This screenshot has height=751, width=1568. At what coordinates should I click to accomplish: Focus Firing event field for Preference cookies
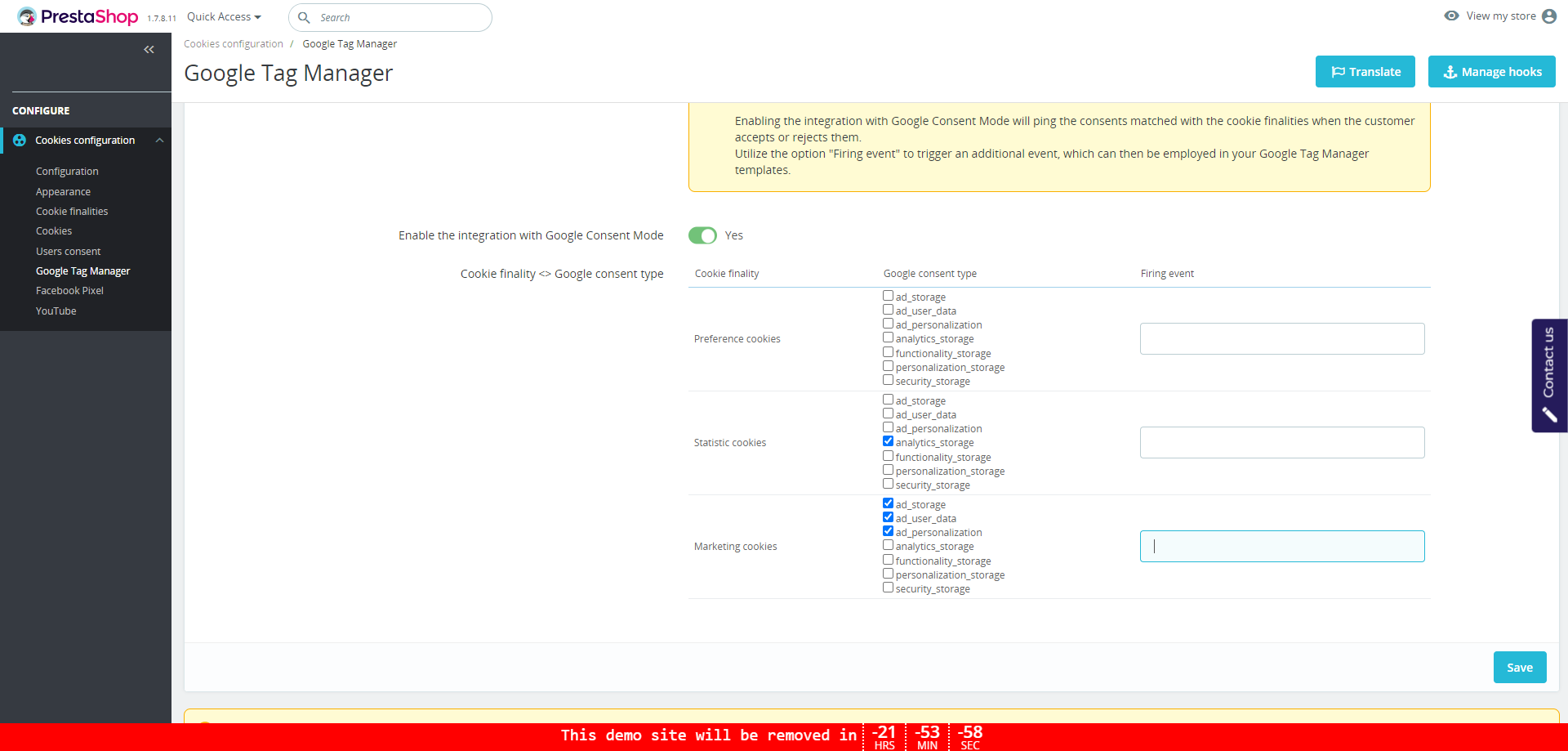(x=1282, y=338)
